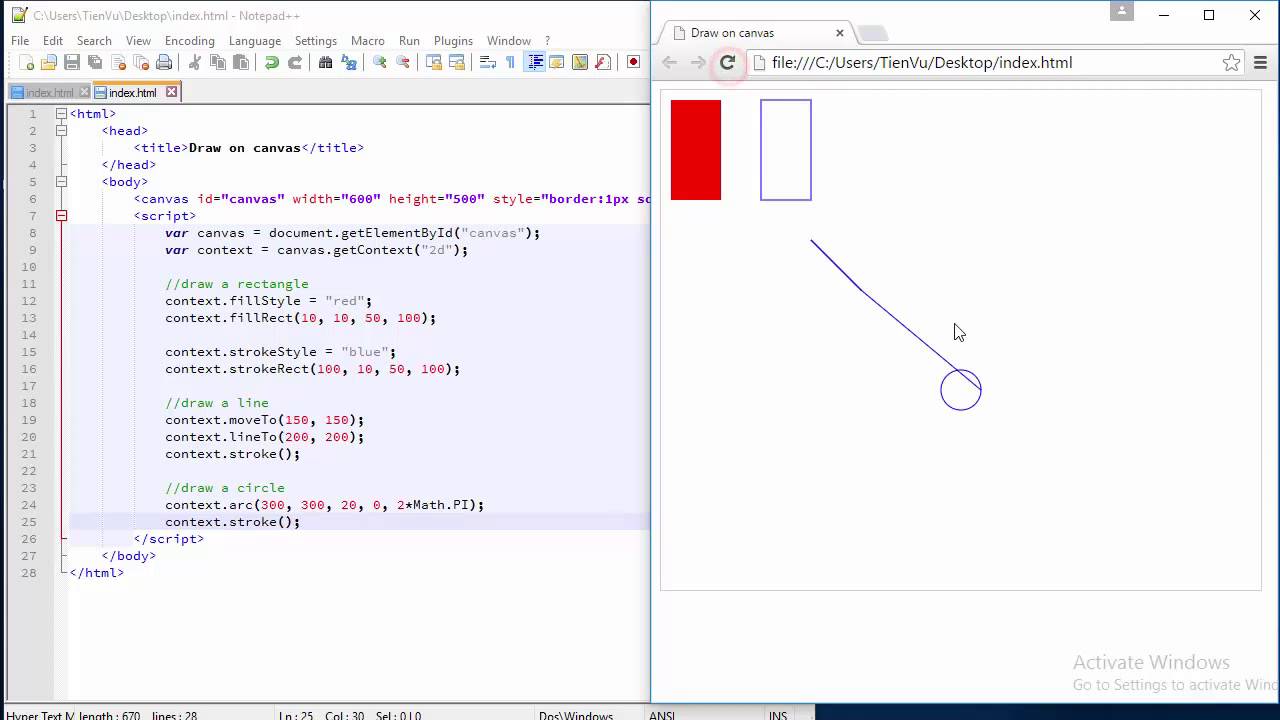The width and height of the screenshot is (1280, 720).
Task: Open the Language menu
Action: point(255,41)
